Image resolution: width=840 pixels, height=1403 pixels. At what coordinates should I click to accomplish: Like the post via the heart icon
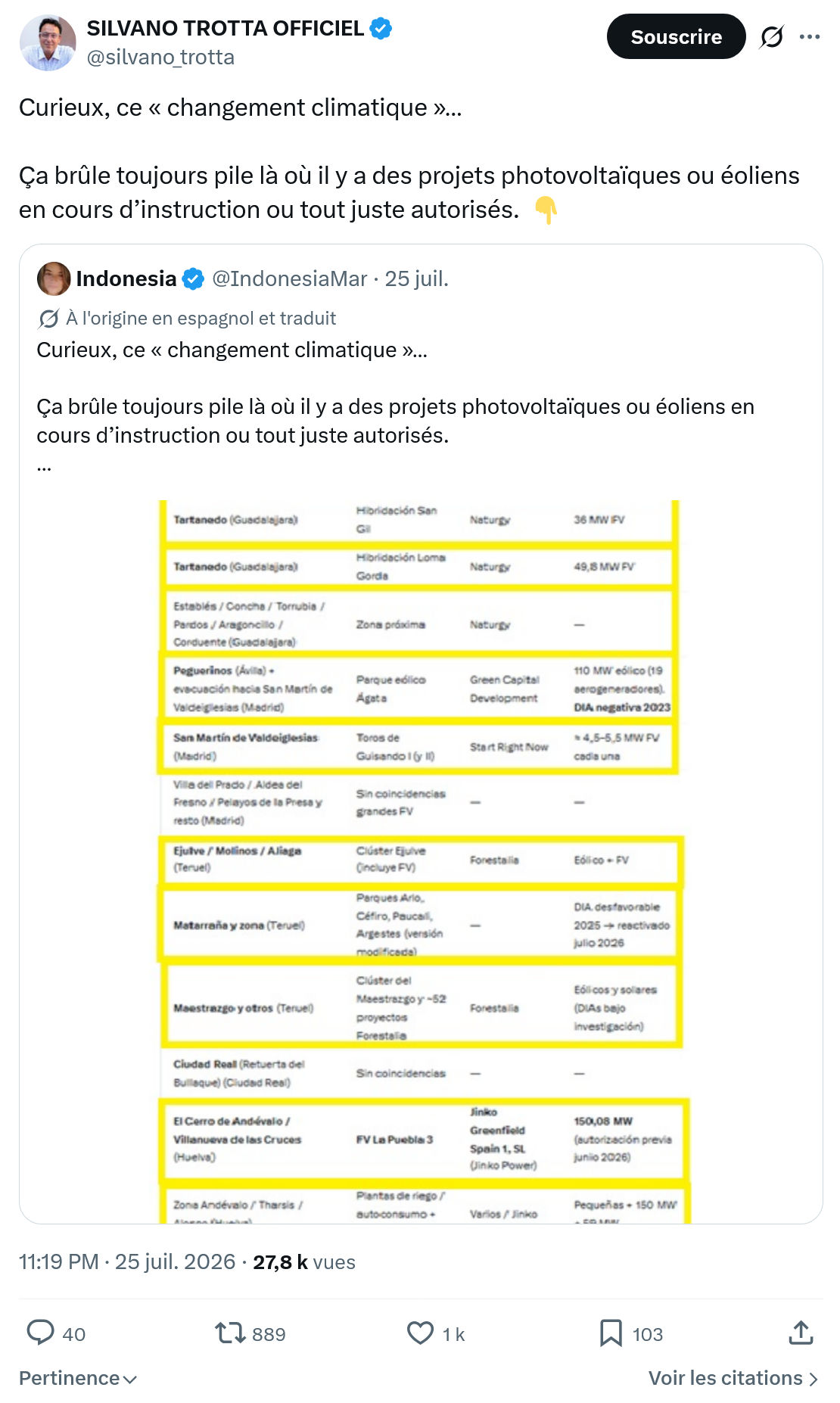click(x=420, y=1333)
